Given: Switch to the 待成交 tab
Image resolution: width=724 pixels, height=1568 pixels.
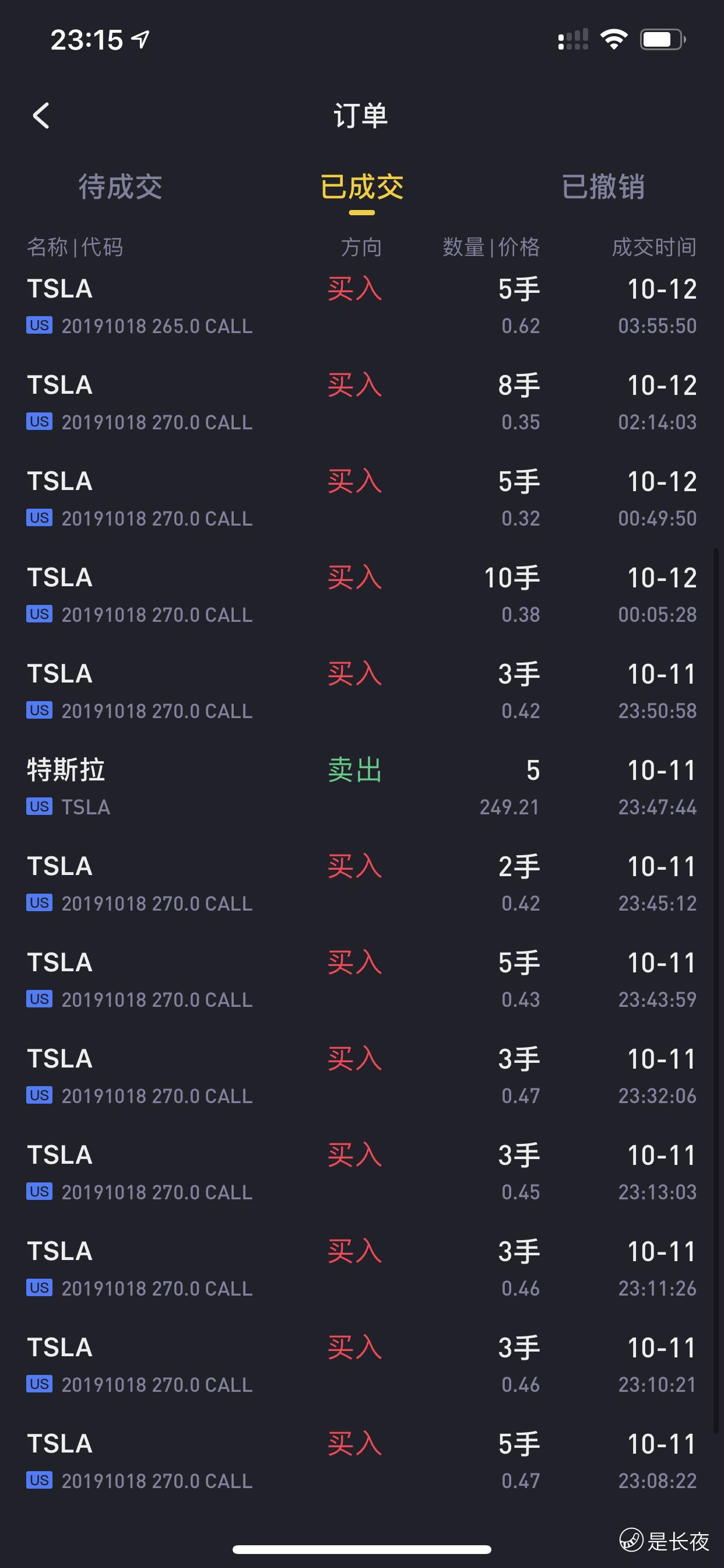Looking at the screenshot, I should pyautogui.click(x=120, y=186).
